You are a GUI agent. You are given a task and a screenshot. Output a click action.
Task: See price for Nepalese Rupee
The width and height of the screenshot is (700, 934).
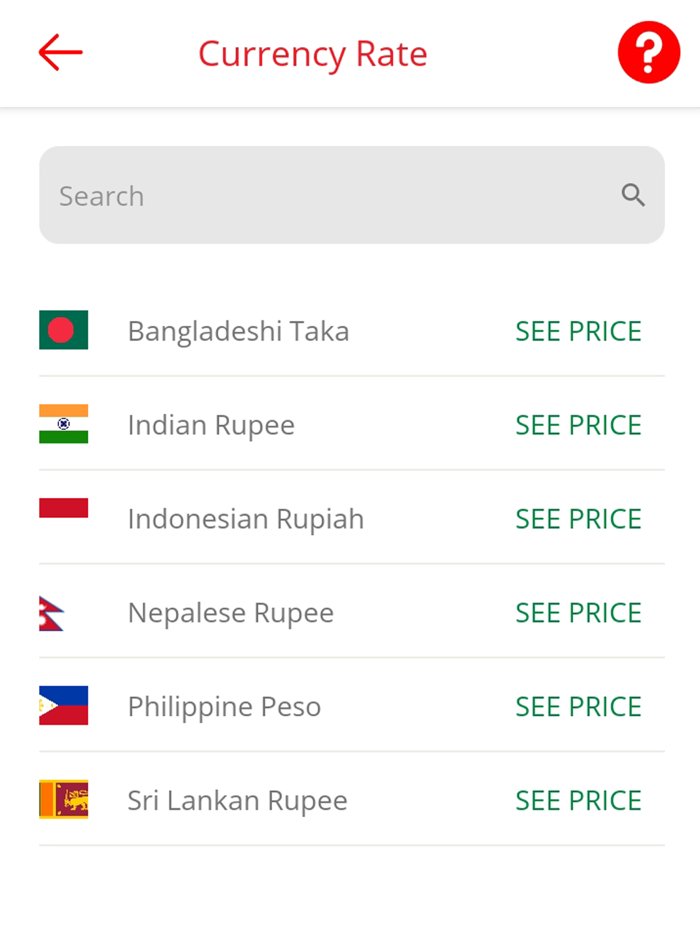click(578, 612)
